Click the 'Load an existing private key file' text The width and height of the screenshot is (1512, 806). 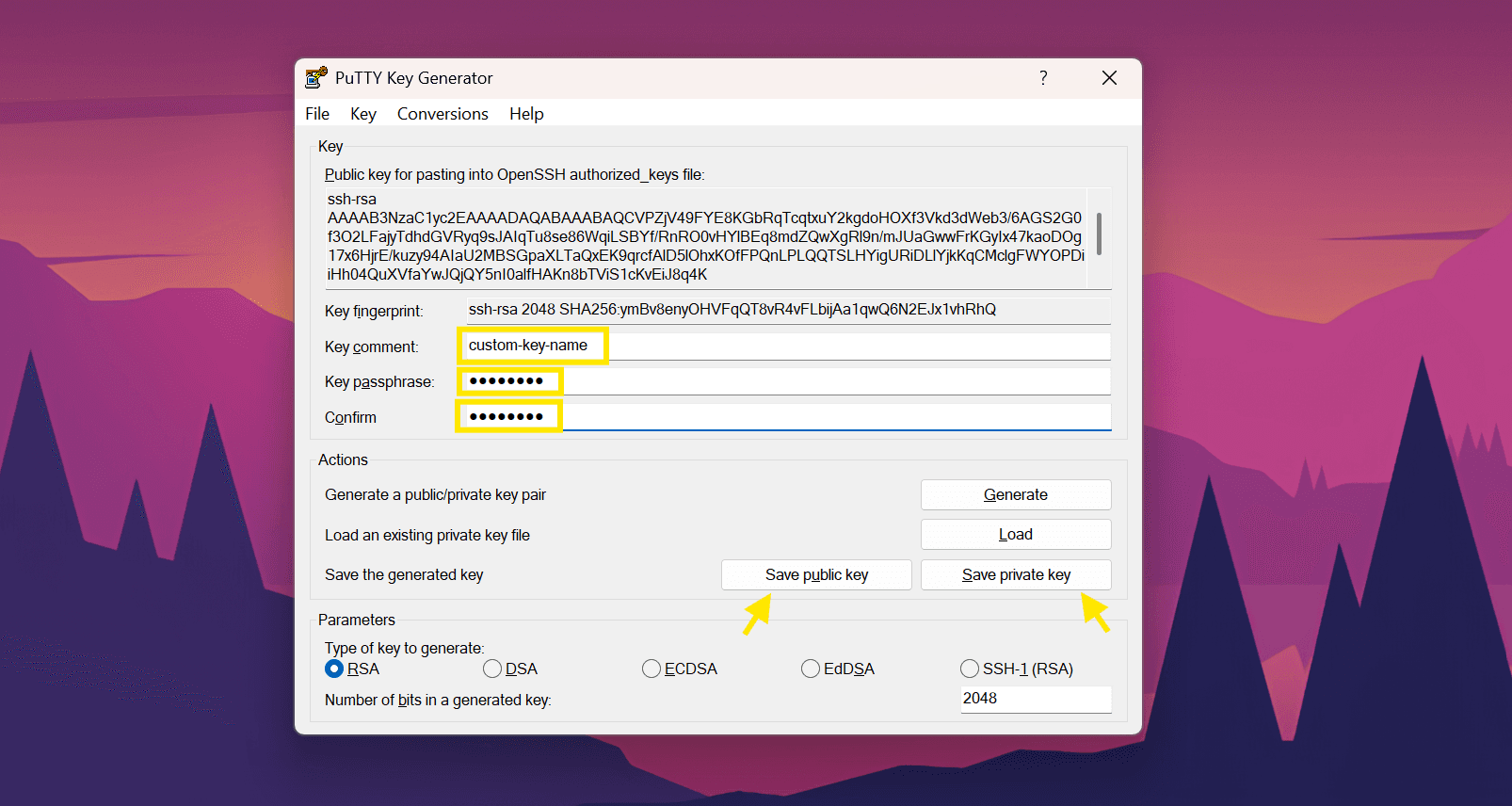(427, 535)
